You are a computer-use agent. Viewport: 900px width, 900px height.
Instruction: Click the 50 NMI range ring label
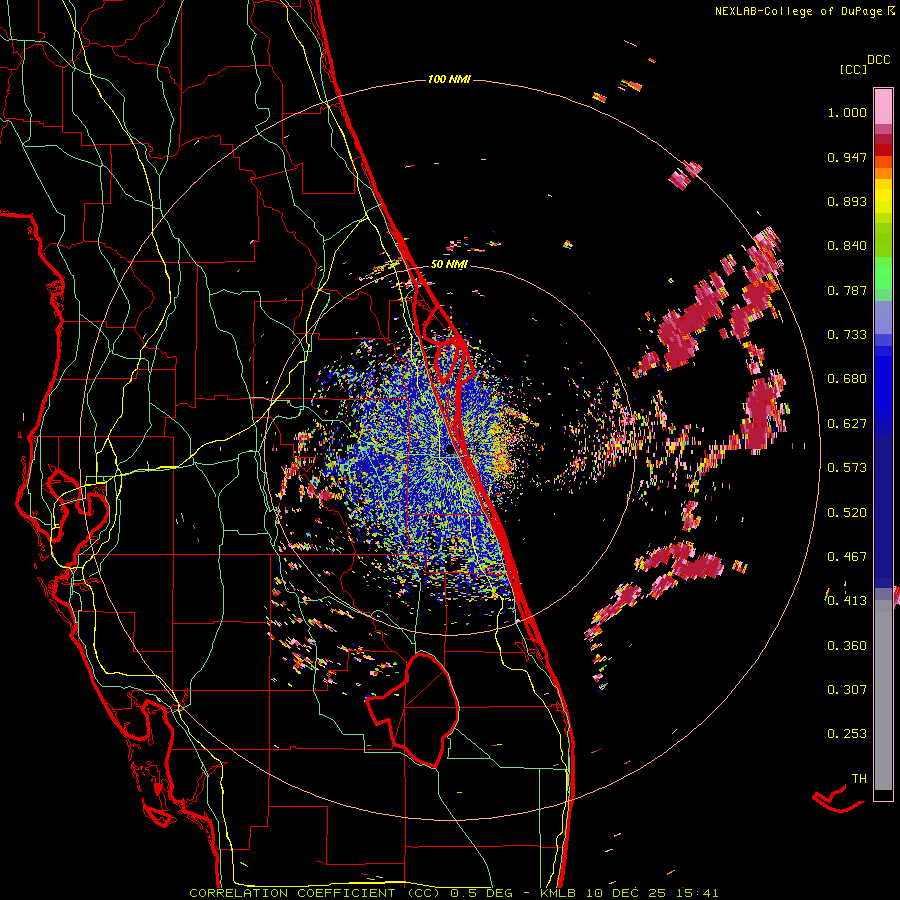pos(449,265)
